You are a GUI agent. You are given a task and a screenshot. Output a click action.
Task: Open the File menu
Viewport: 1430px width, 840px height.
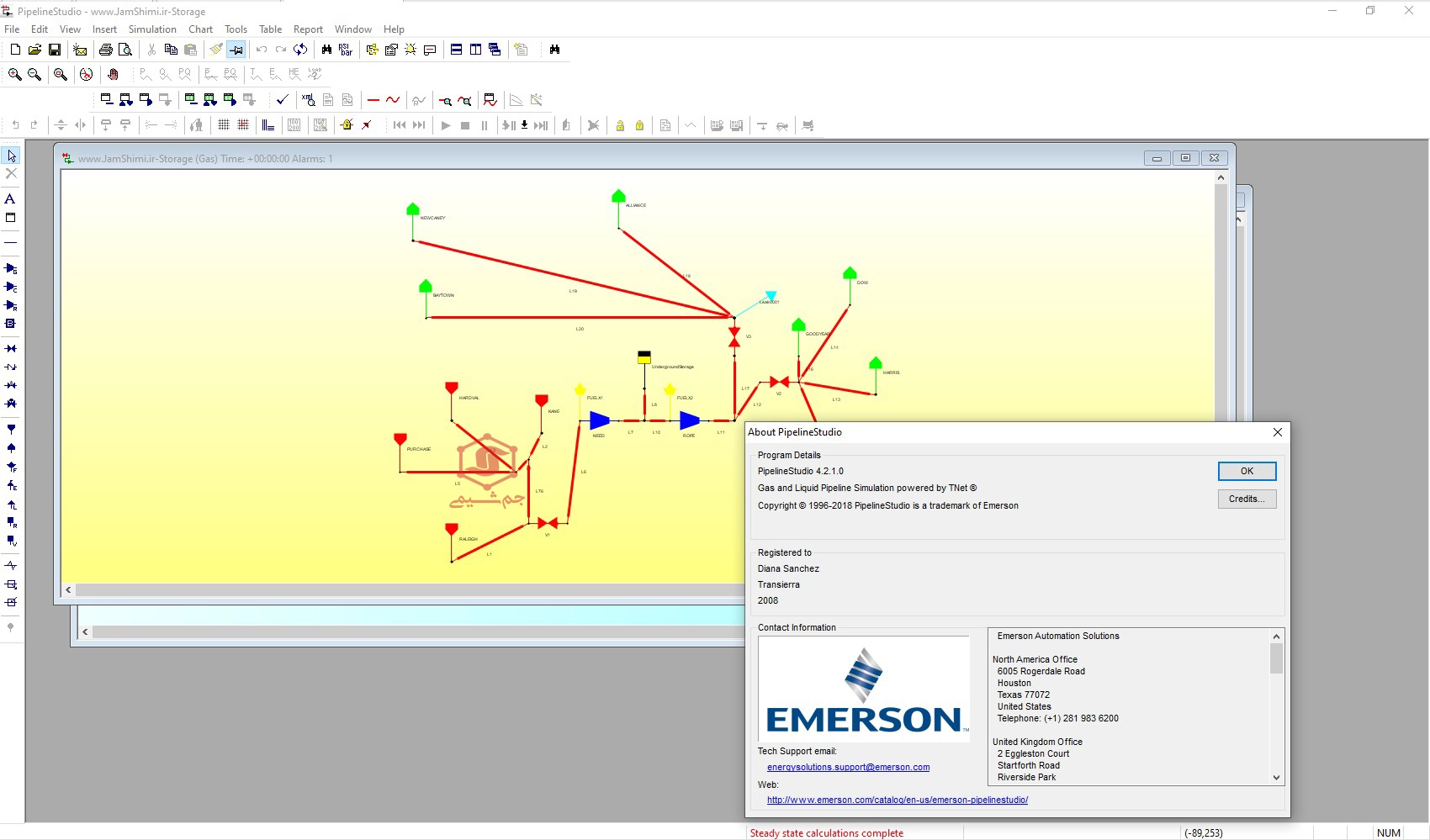[x=12, y=29]
